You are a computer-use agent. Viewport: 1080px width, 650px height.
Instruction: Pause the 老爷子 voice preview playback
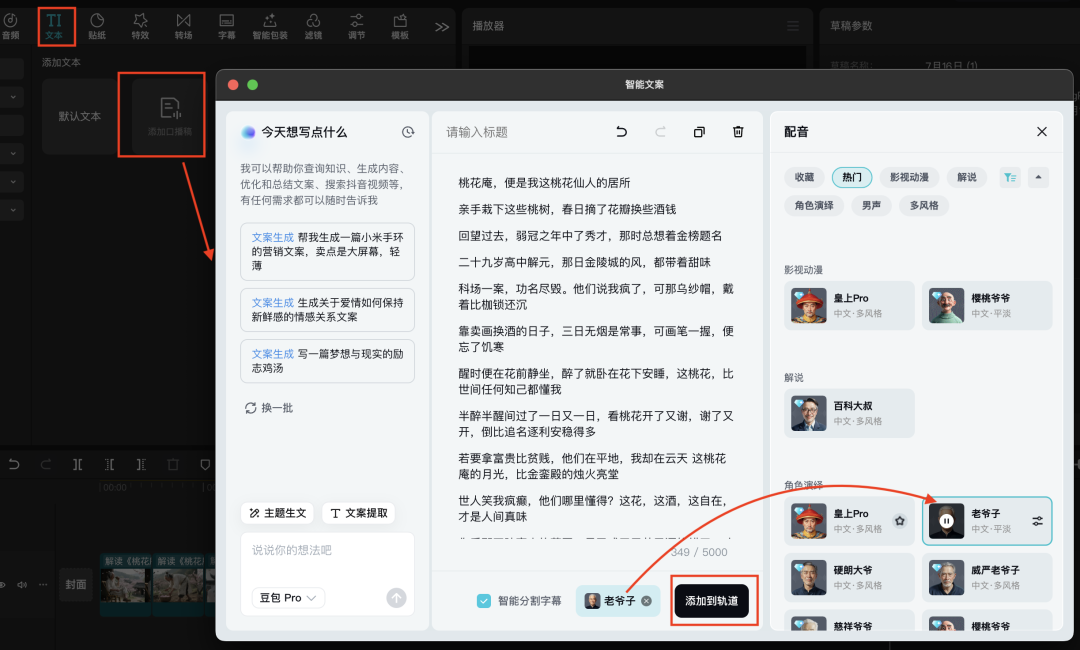coord(945,521)
